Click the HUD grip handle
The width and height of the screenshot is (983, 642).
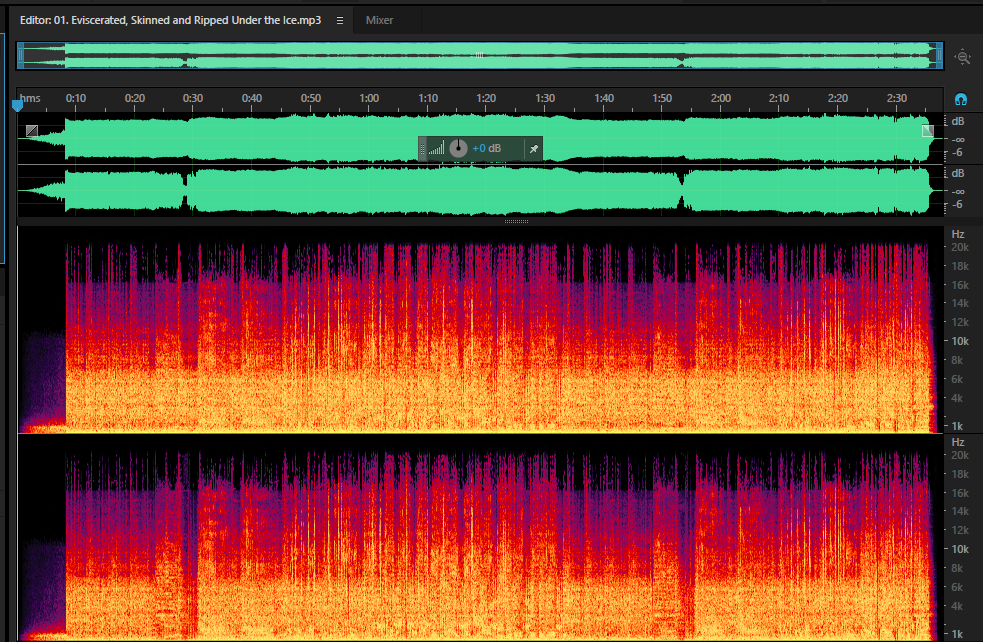click(423, 149)
